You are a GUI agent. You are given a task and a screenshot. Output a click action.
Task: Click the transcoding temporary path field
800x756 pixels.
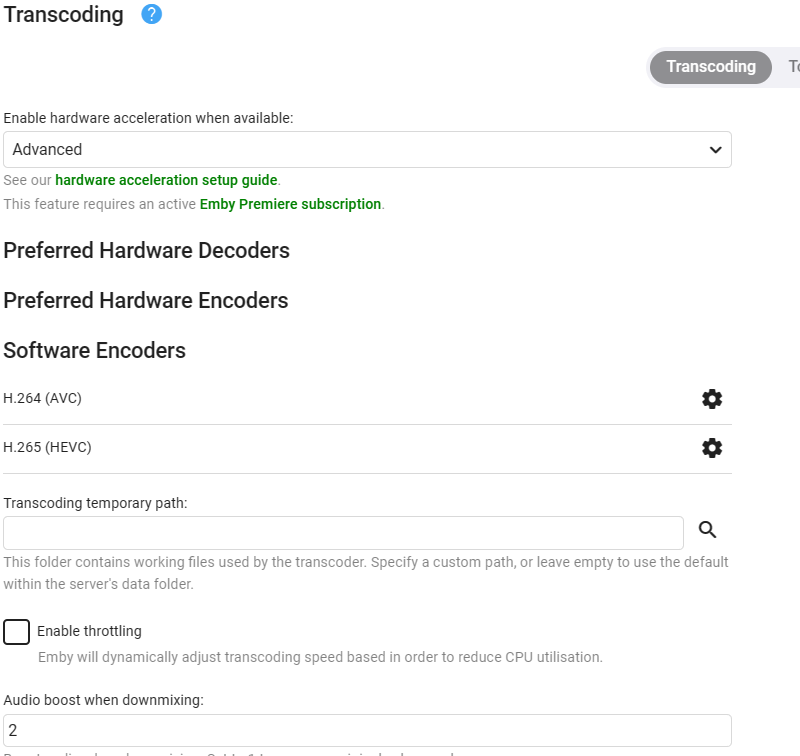344,532
